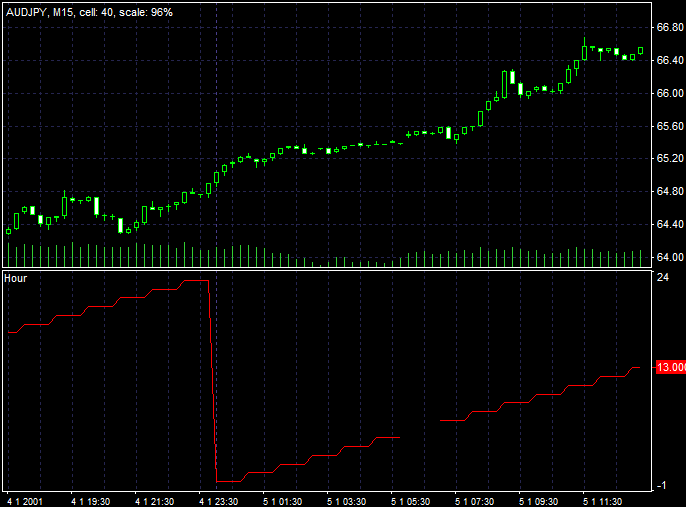This screenshot has height=507, width=686.
Task: Click the 24 indicator scale label
Action: pos(663,277)
